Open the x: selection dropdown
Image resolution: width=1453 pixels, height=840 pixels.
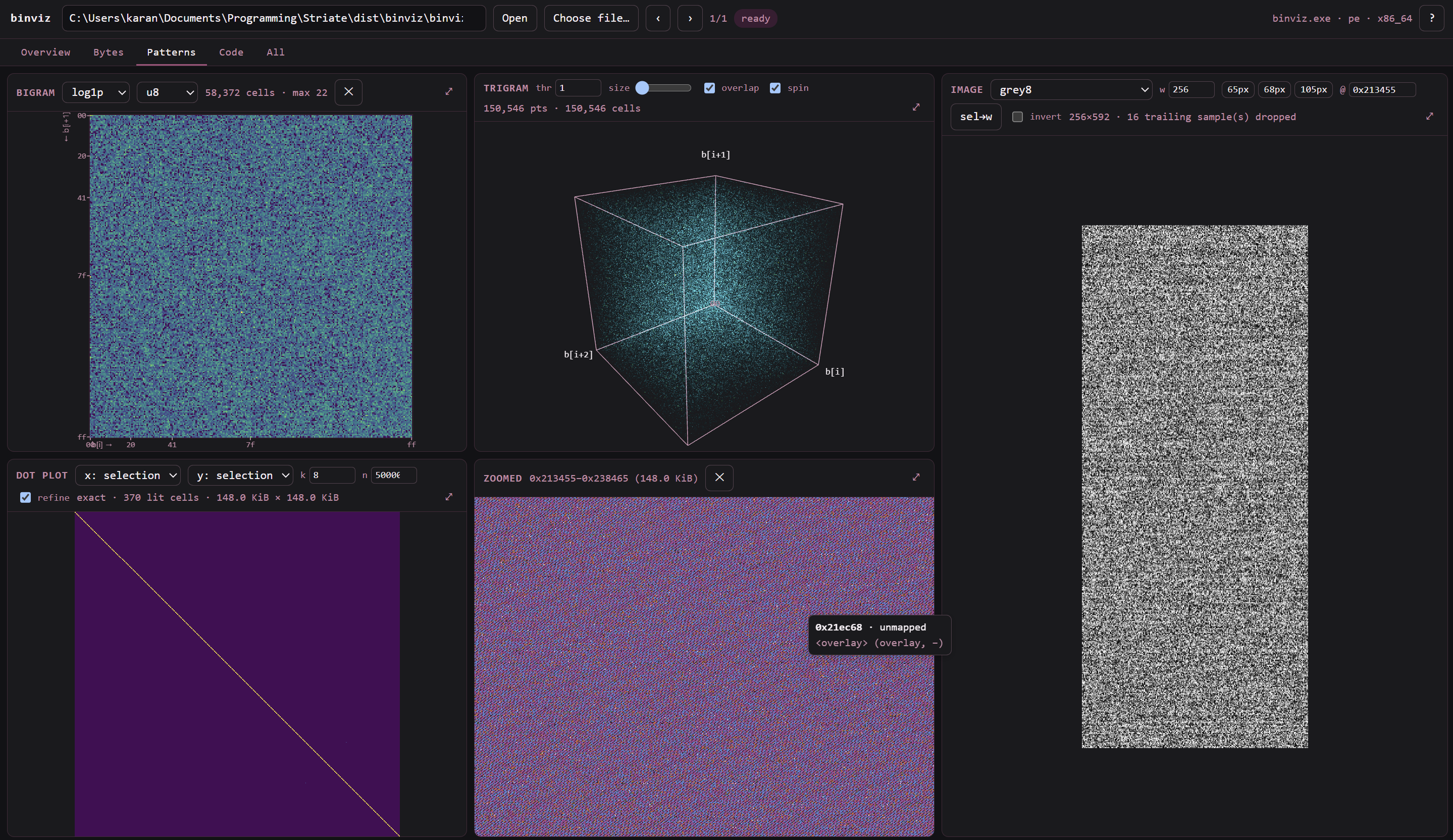click(x=127, y=475)
